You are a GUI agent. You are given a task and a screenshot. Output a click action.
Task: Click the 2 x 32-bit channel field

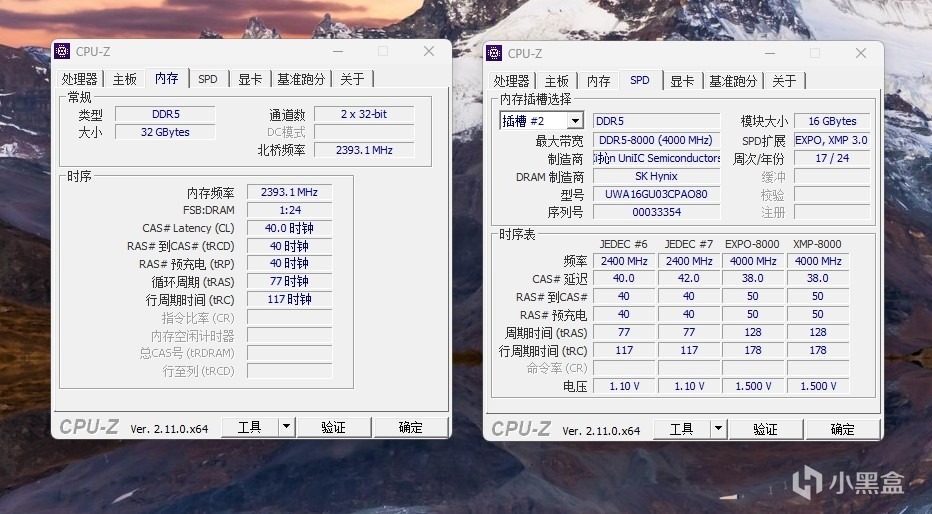pyautogui.click(x=364, y=114)
